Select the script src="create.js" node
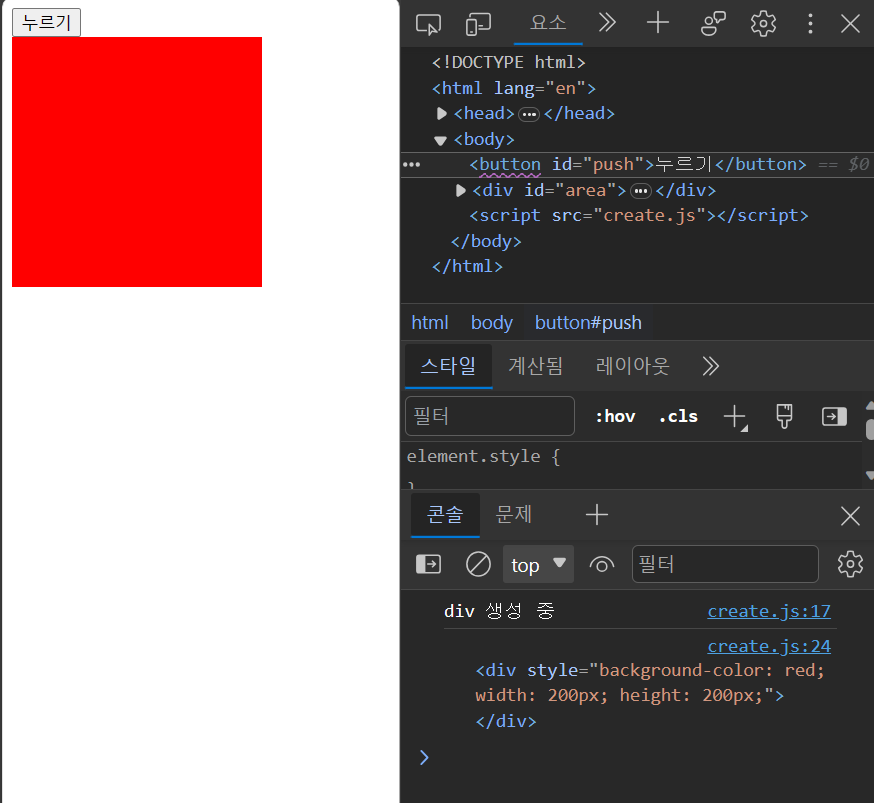 (x=639, y=216)
